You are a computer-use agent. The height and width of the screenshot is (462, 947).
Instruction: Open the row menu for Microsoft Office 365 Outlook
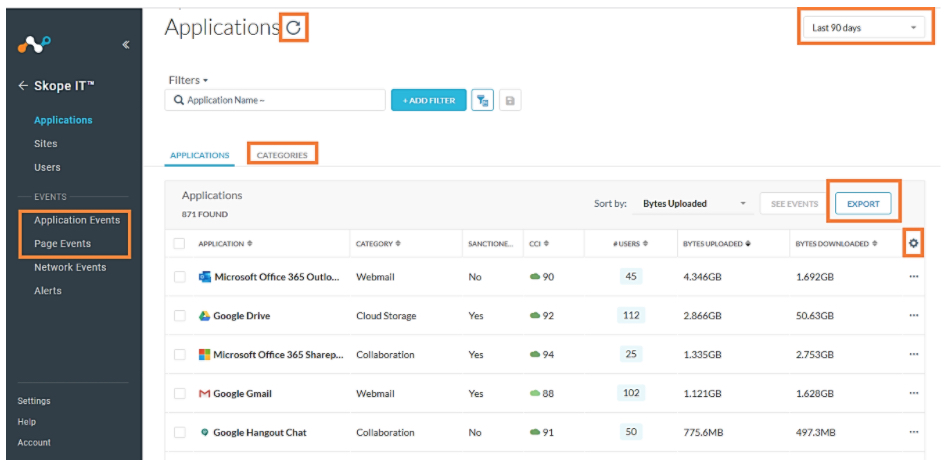(x=913, y=277)
